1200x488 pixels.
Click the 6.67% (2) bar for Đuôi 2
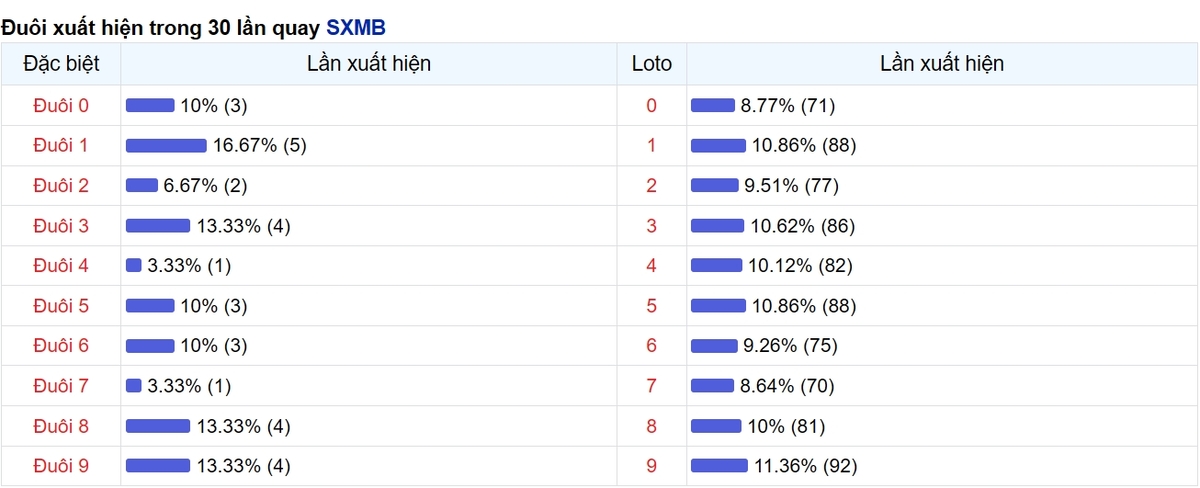(x=142, y=185)
